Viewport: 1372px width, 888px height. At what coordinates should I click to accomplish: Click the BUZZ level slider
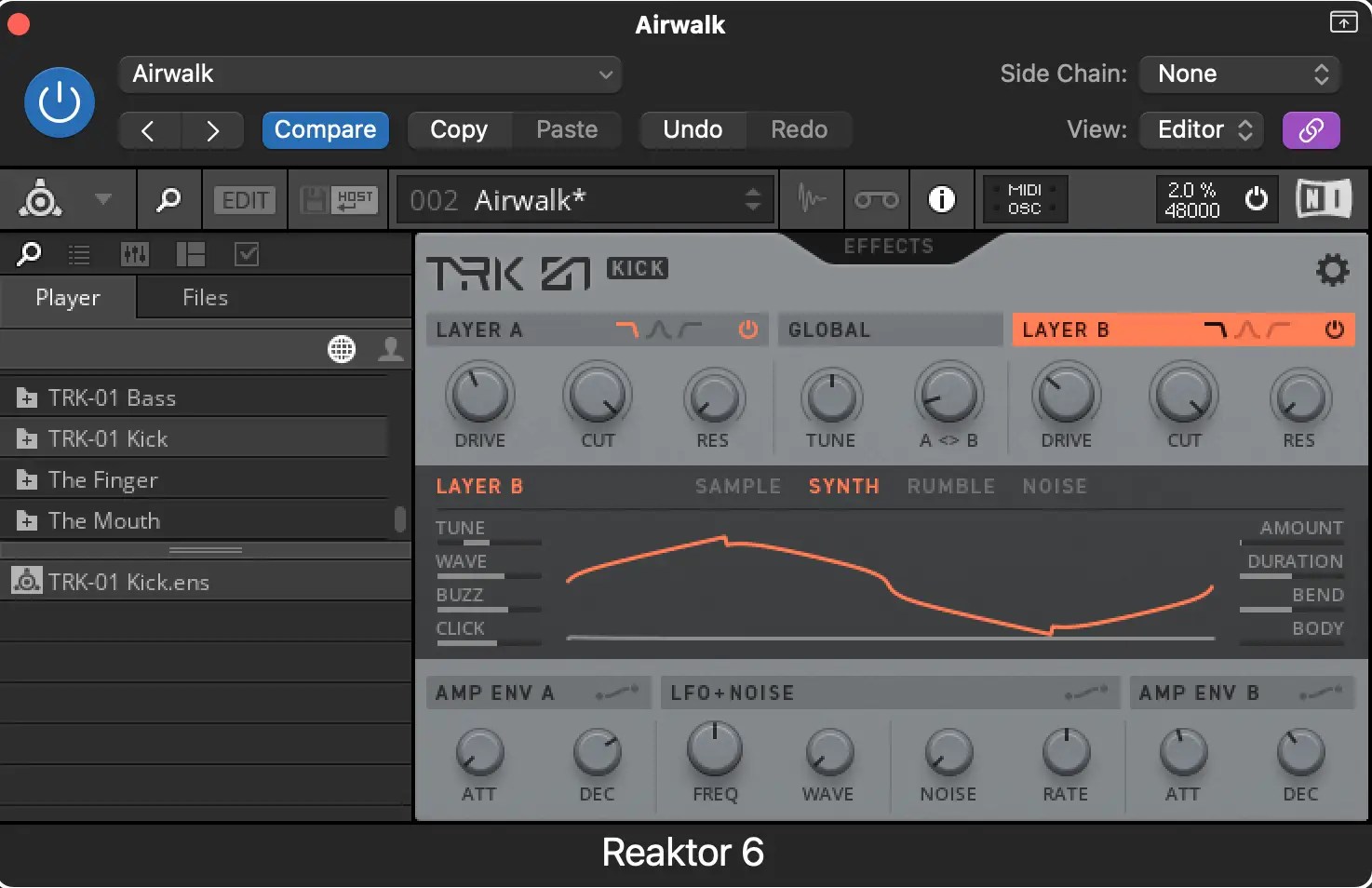(x=488, y=610)
